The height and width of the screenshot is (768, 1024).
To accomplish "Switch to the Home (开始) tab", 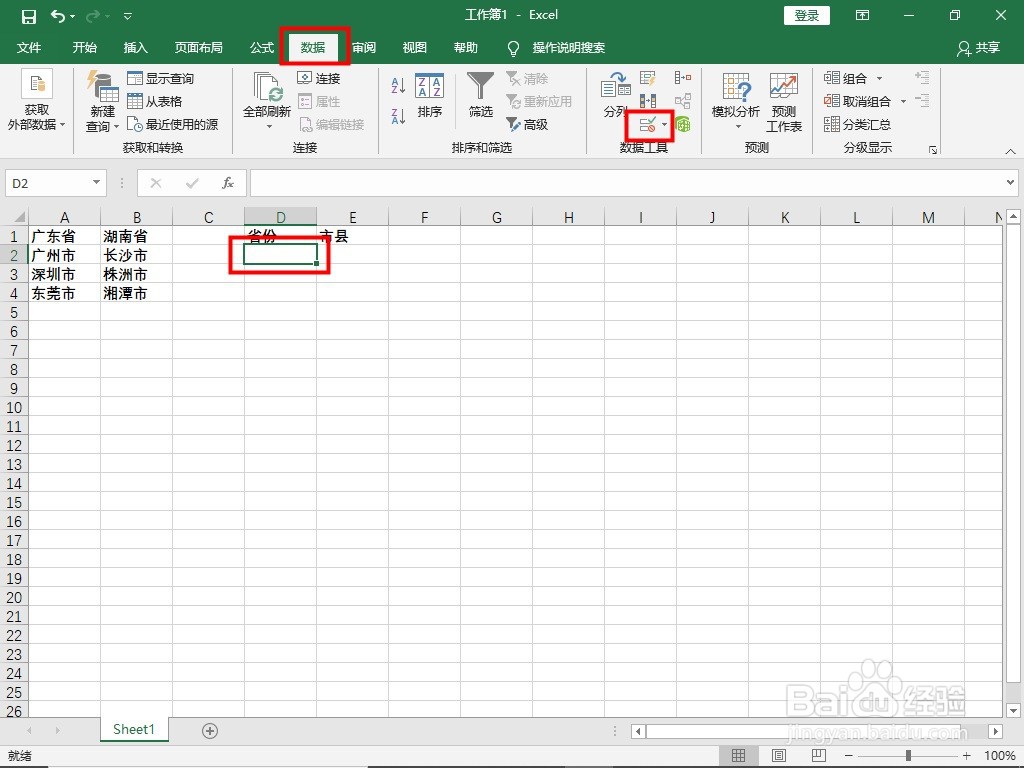I will point(84,48).
